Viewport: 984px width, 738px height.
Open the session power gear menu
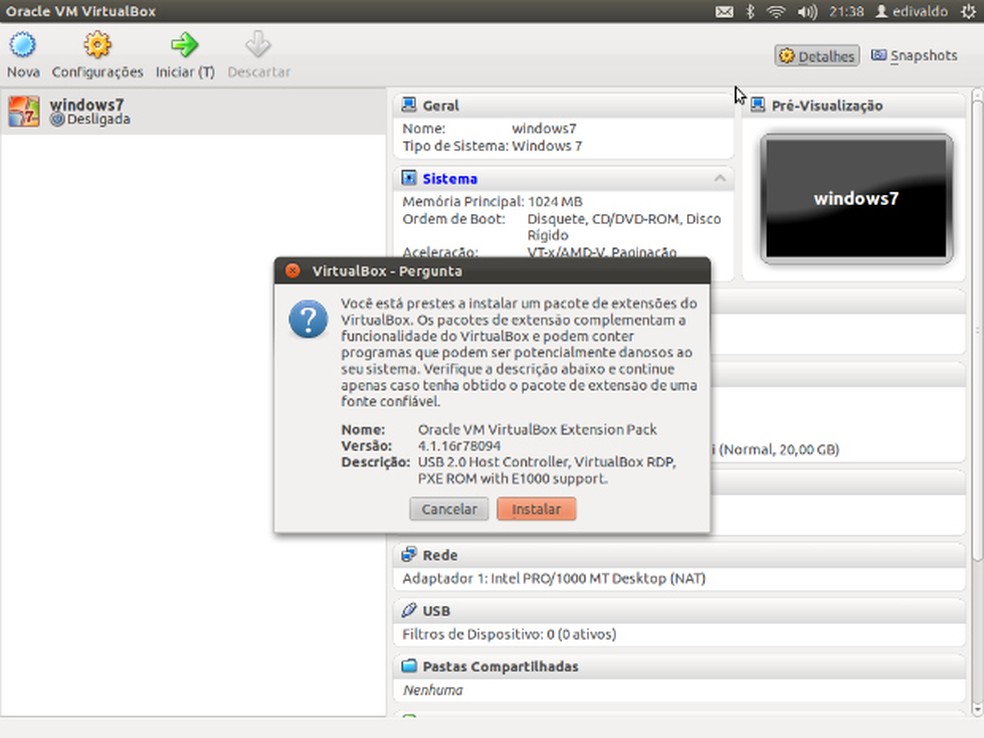[x=968, y=11]
